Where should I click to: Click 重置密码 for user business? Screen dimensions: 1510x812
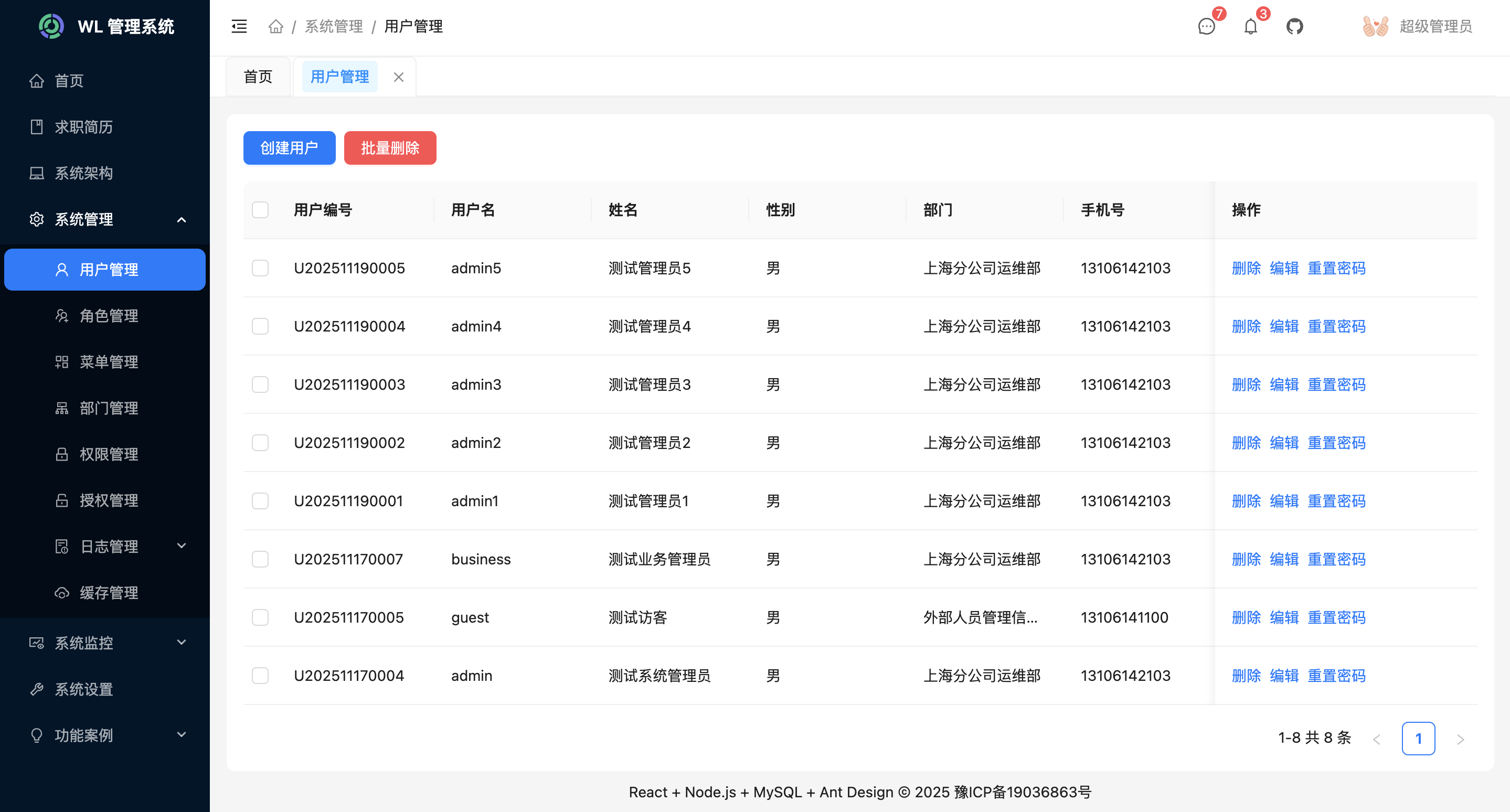click(x=1336, y=559)
